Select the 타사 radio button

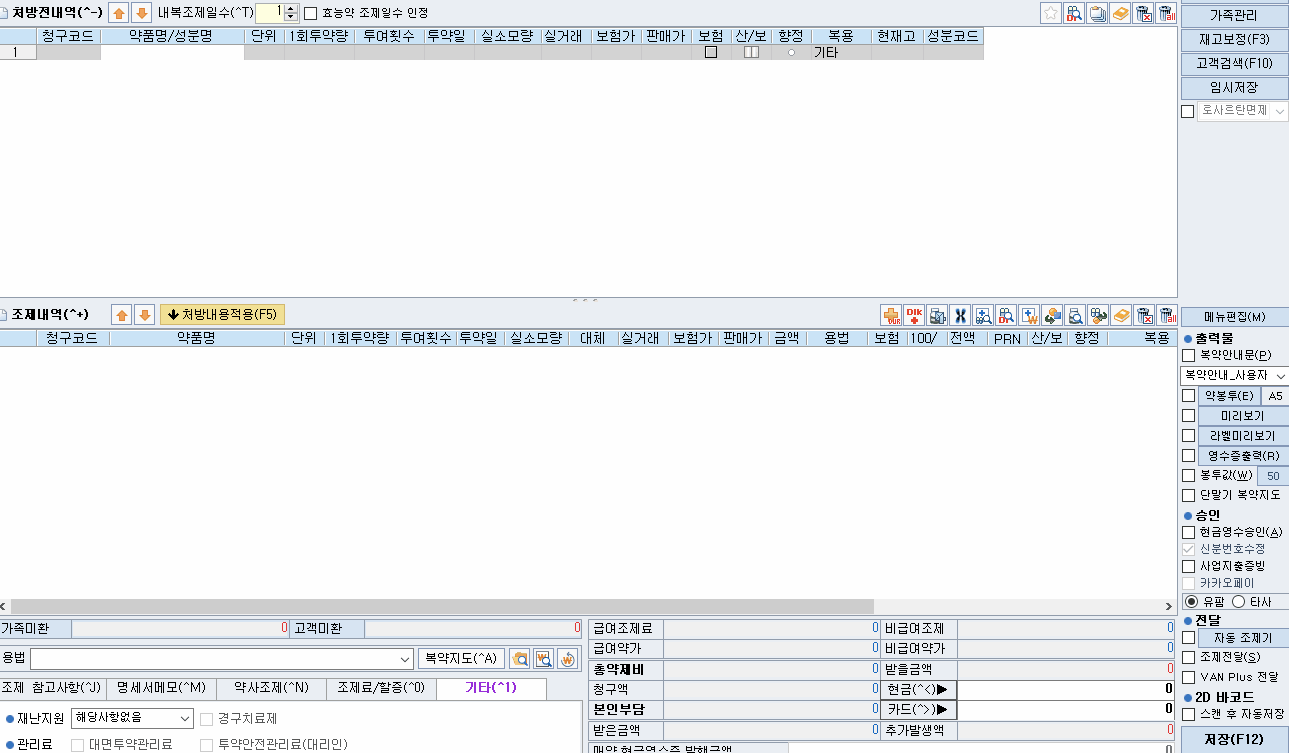coord(1239,602)
